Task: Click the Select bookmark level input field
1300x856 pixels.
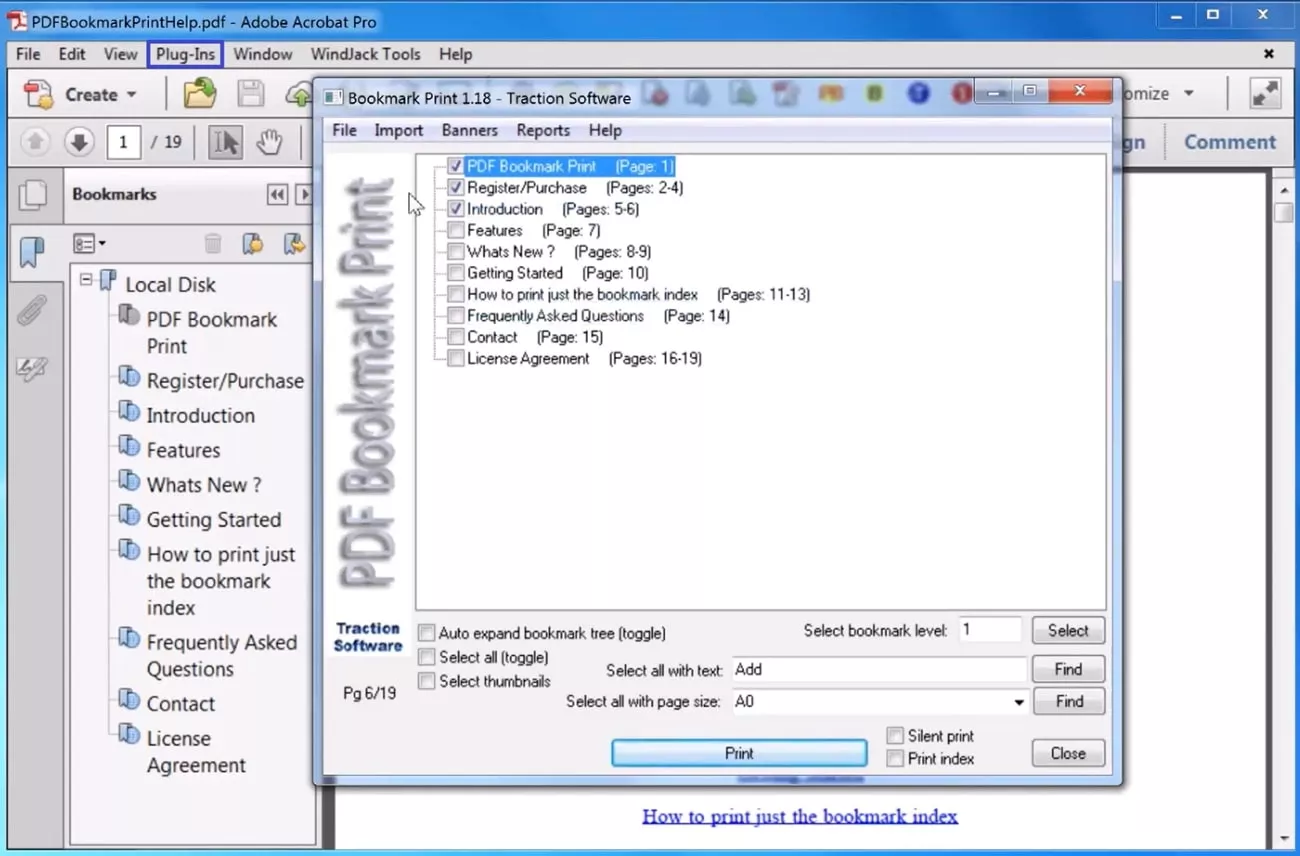Action: pyautogui.click(x=990, y=630)
